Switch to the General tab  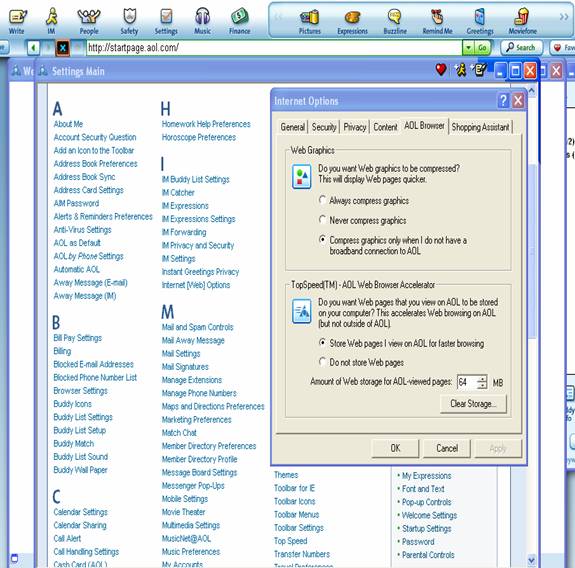pos(292,127)
